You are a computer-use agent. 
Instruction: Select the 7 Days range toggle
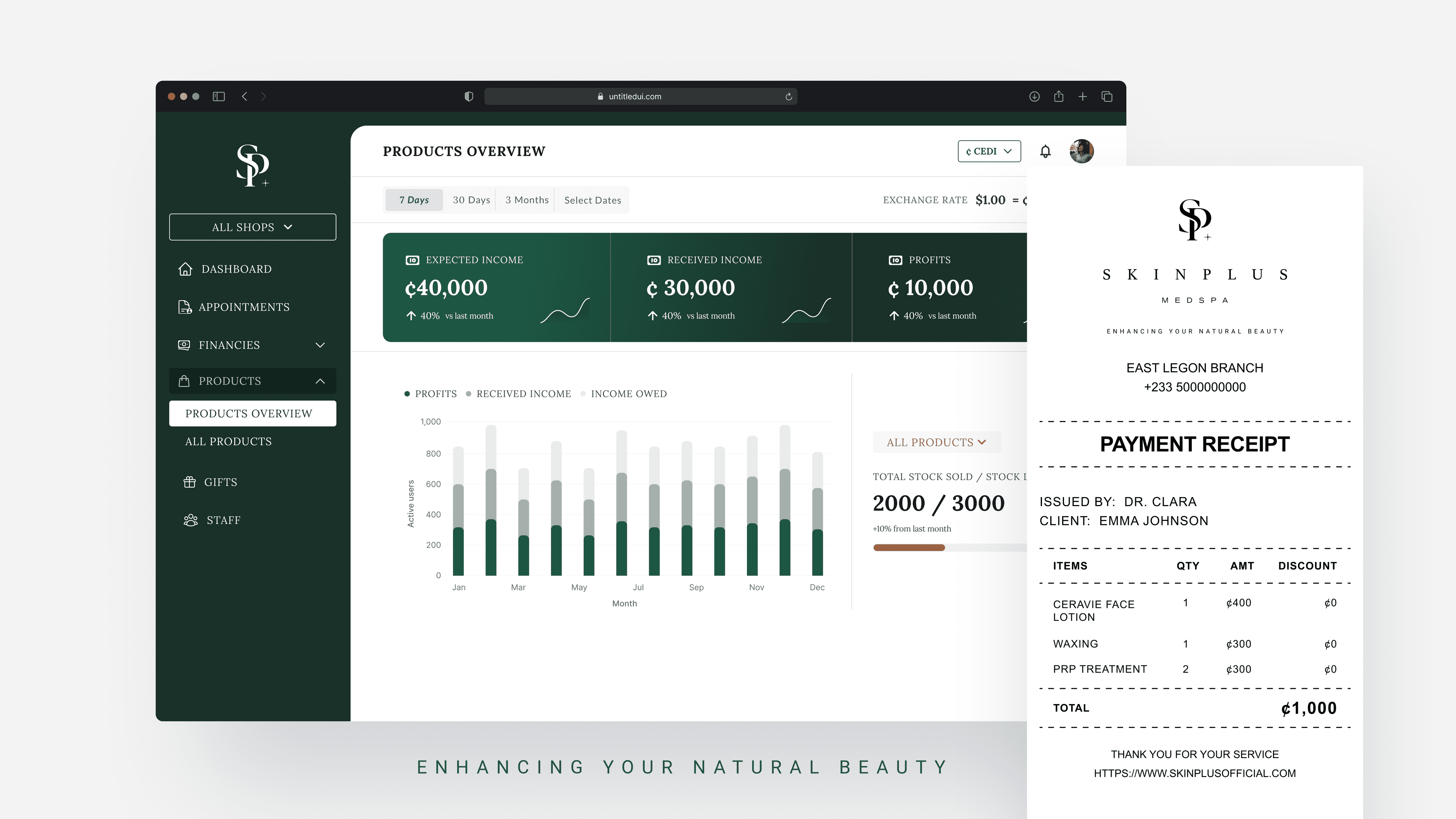coord(414,200)
